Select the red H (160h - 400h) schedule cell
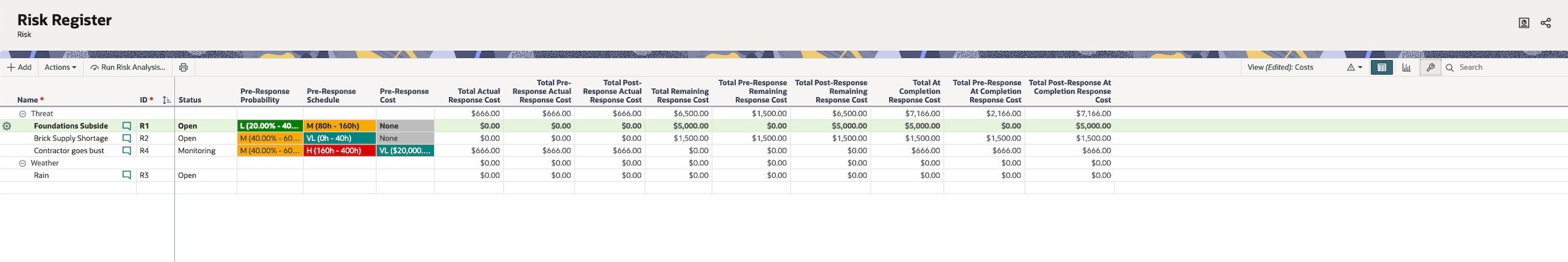 339,151
